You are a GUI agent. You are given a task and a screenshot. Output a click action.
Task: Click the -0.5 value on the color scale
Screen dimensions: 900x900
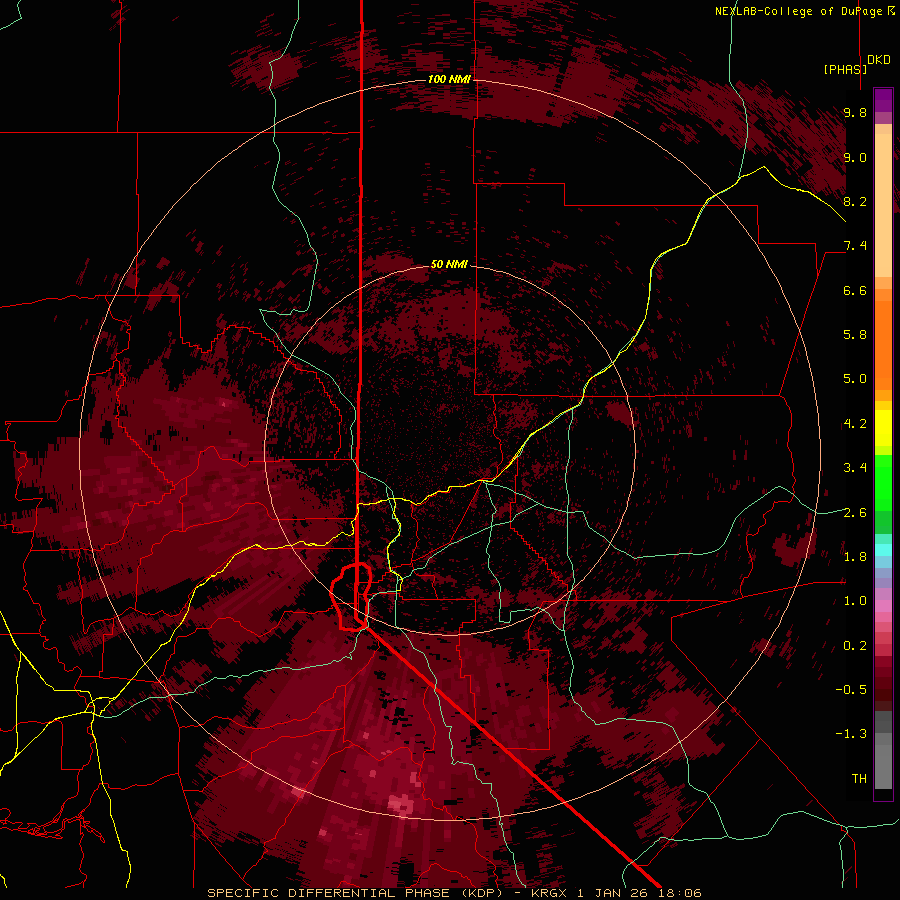point(851,690)
